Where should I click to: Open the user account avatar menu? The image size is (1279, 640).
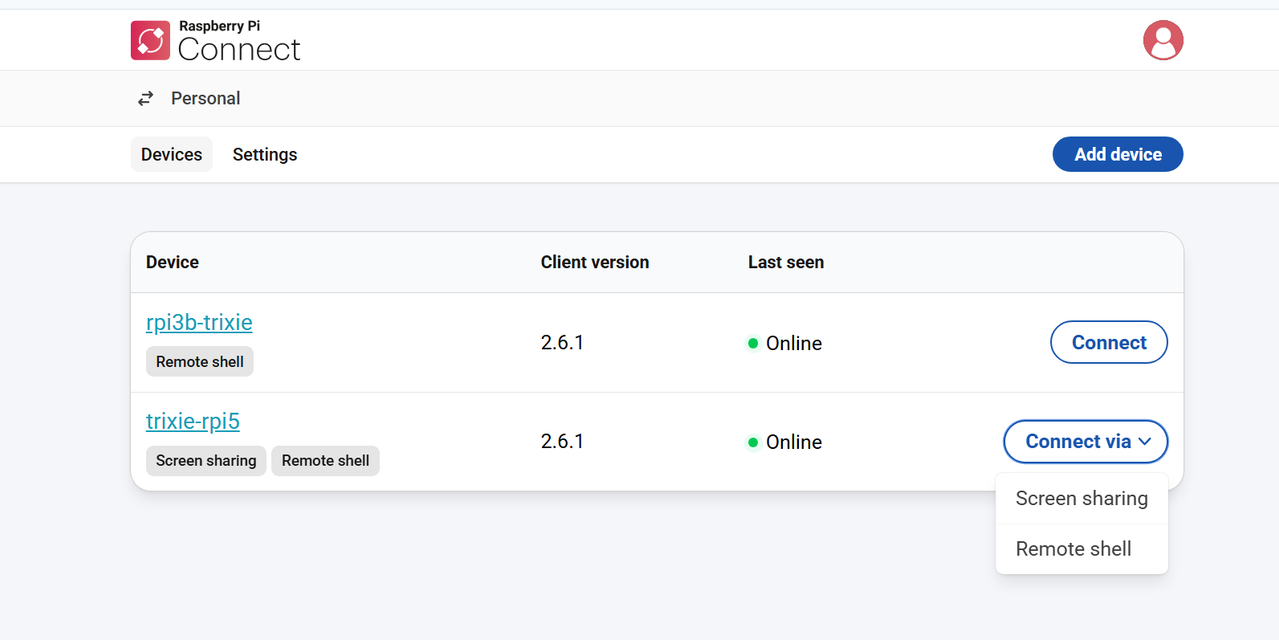coord(1163,40)
